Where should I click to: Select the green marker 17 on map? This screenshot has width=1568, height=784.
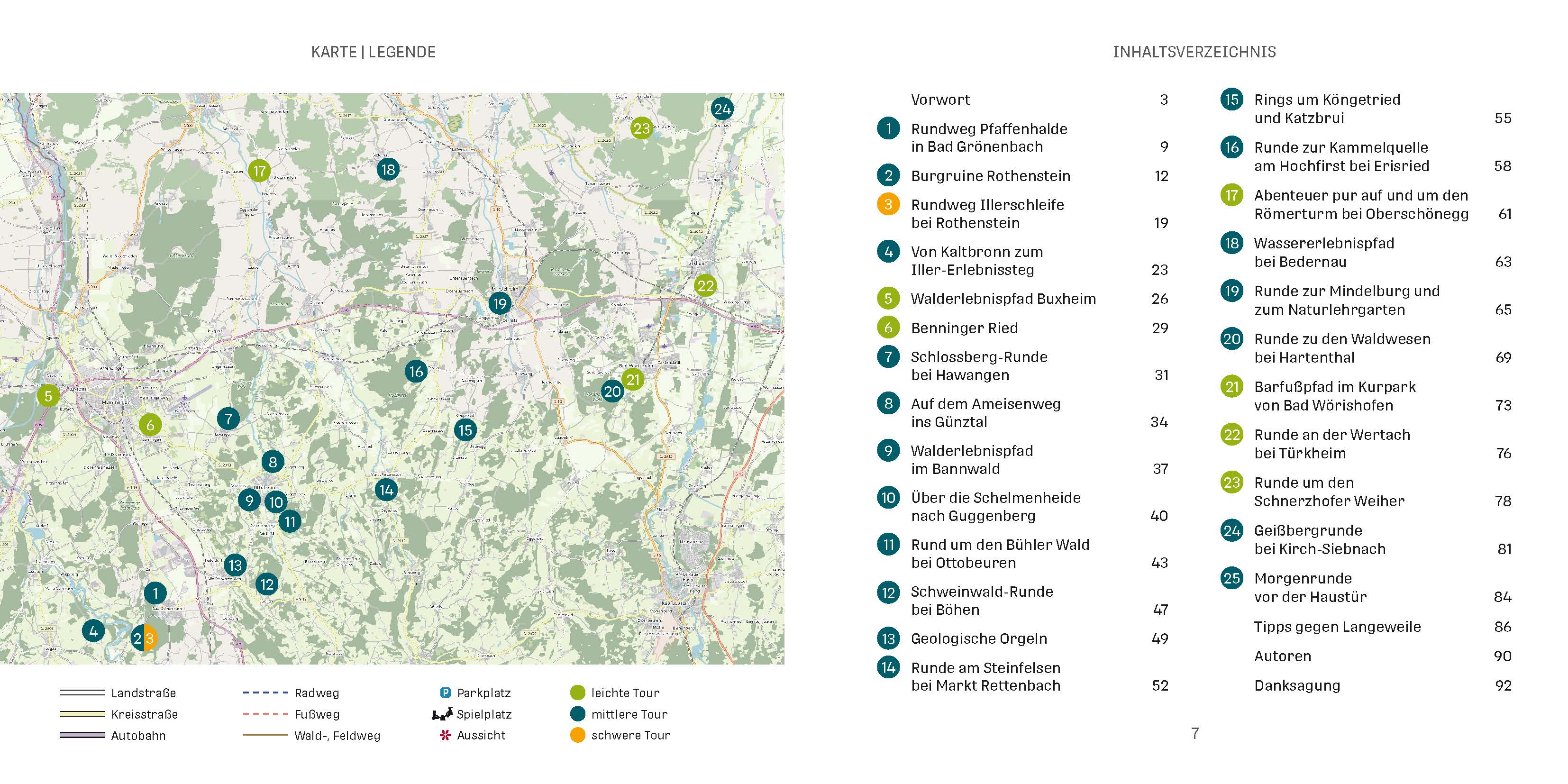point(259,171)
